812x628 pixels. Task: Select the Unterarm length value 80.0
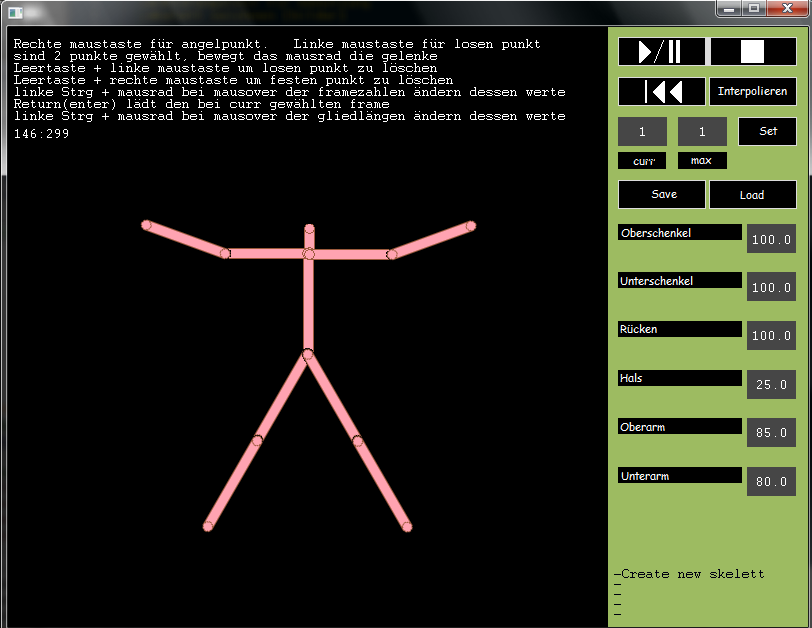(771, 482)
